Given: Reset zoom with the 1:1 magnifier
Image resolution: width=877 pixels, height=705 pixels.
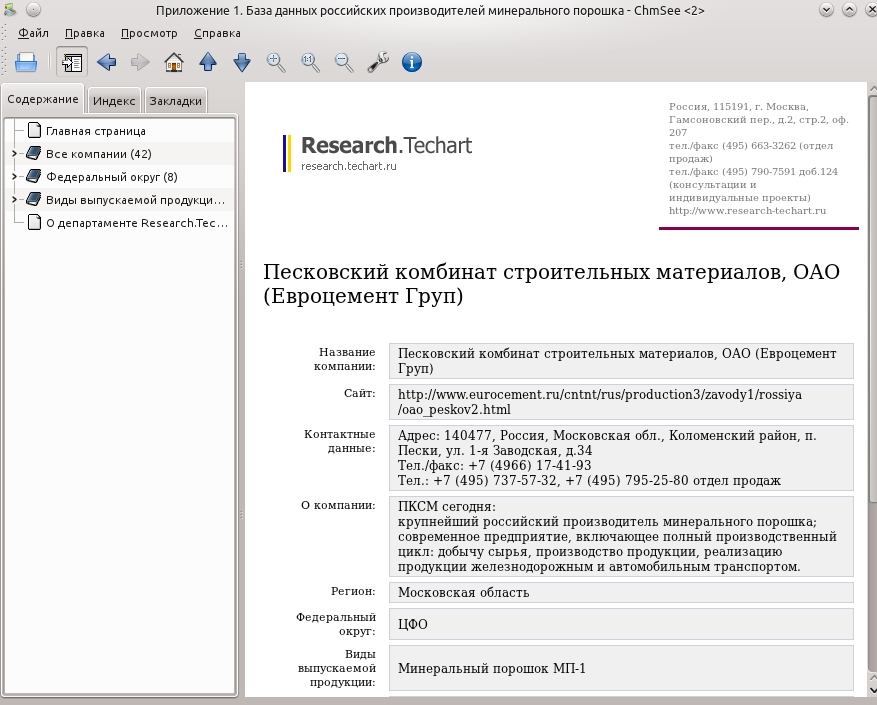Looking at the screenshot, I should (310, 62).
